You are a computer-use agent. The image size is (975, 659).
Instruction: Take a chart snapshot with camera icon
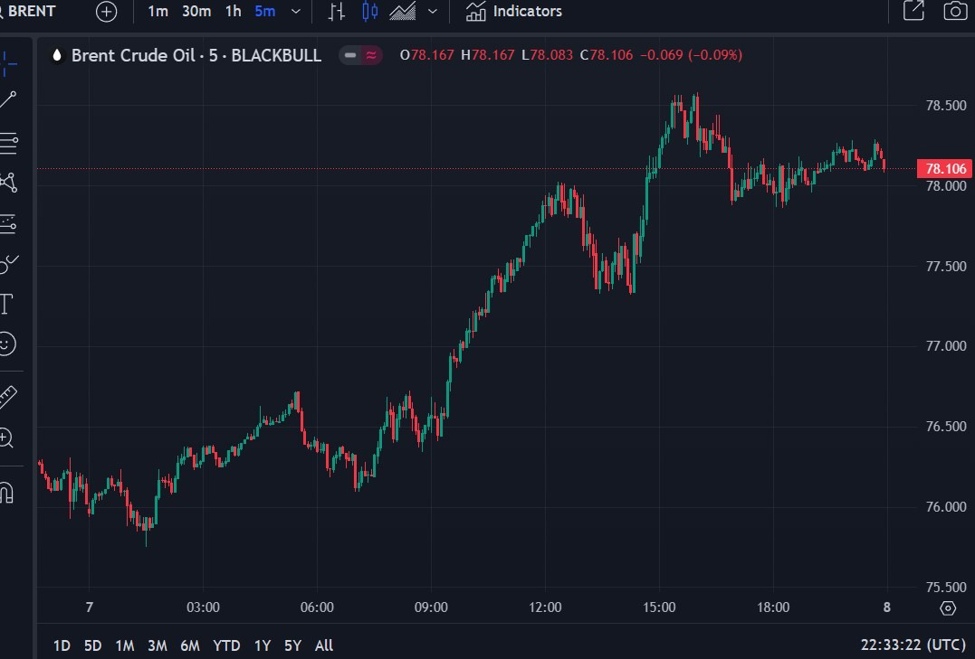(x=954, y=11)
